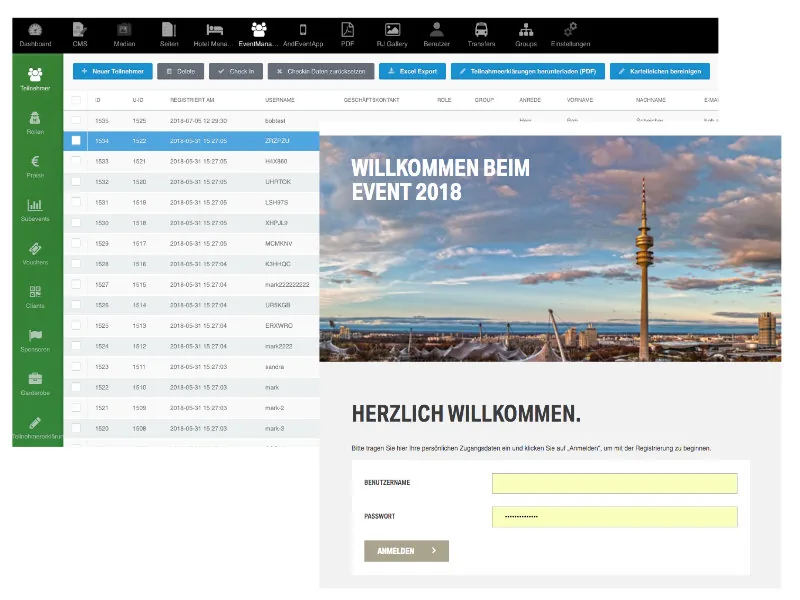Viewport: 800px width, 600px height.
Task: Untick checkbox for highlighted row 1534
Action: (76, 140)
